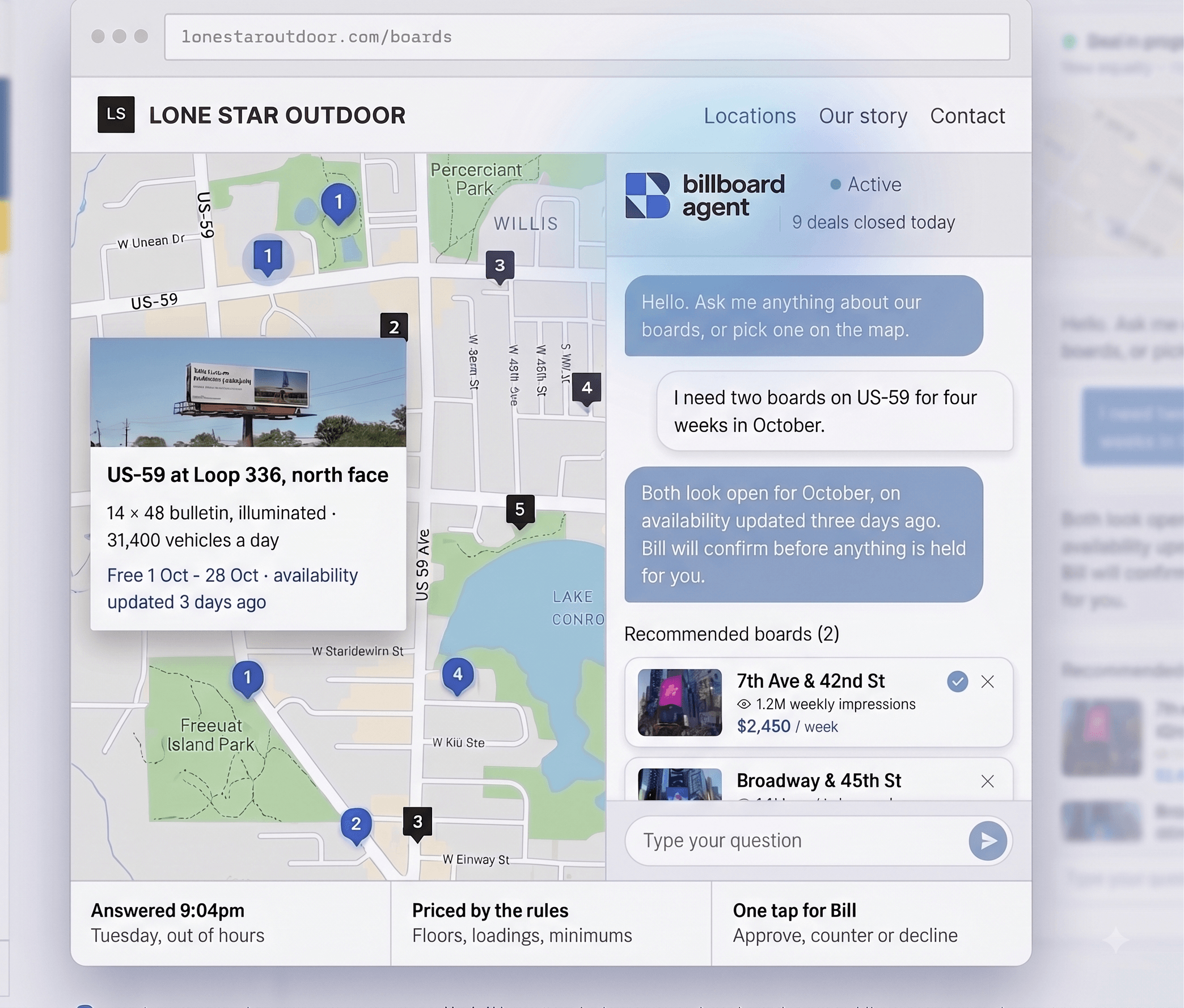The image size is (1184, 1008).
Task: Click the Free 1 Oct - 28 Oct availability text
Action: (232, 588)
